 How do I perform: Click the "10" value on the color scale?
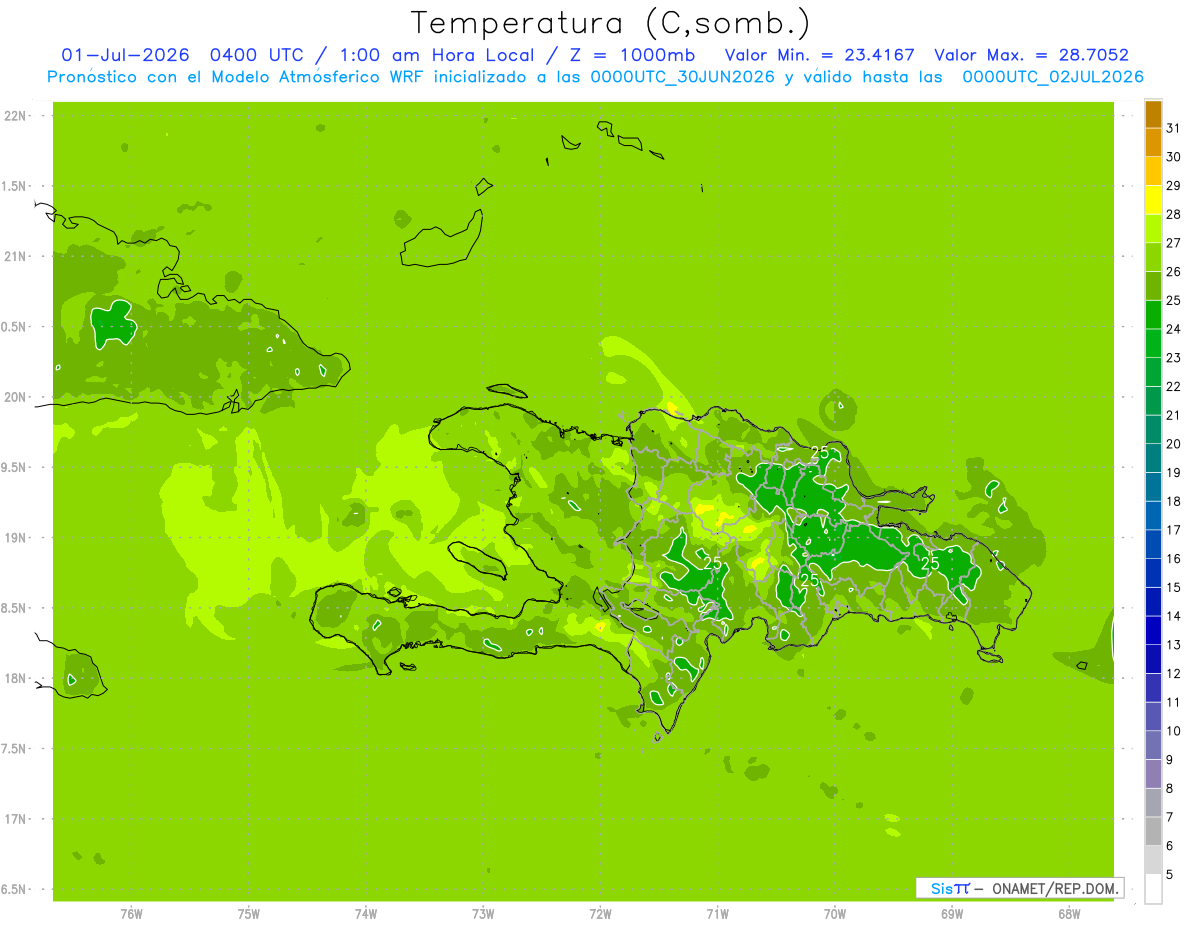click(x=1174, y=731)
